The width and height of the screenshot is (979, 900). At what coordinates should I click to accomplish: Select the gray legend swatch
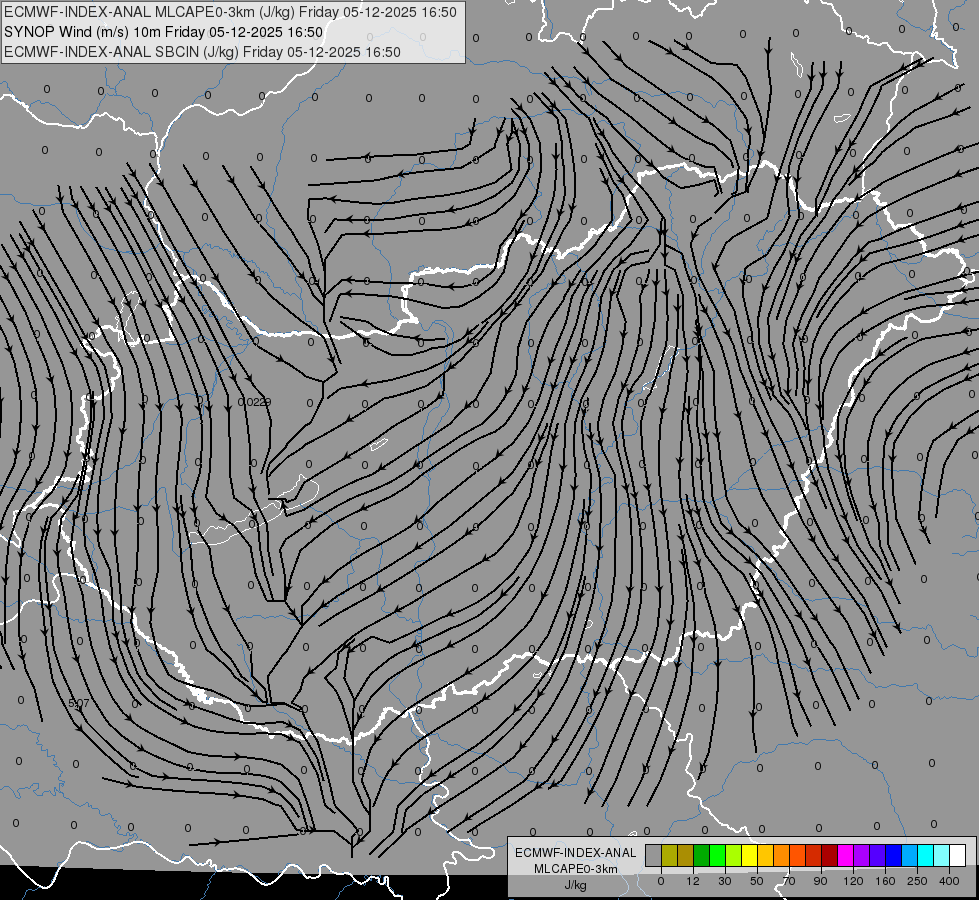pos(653,855)
